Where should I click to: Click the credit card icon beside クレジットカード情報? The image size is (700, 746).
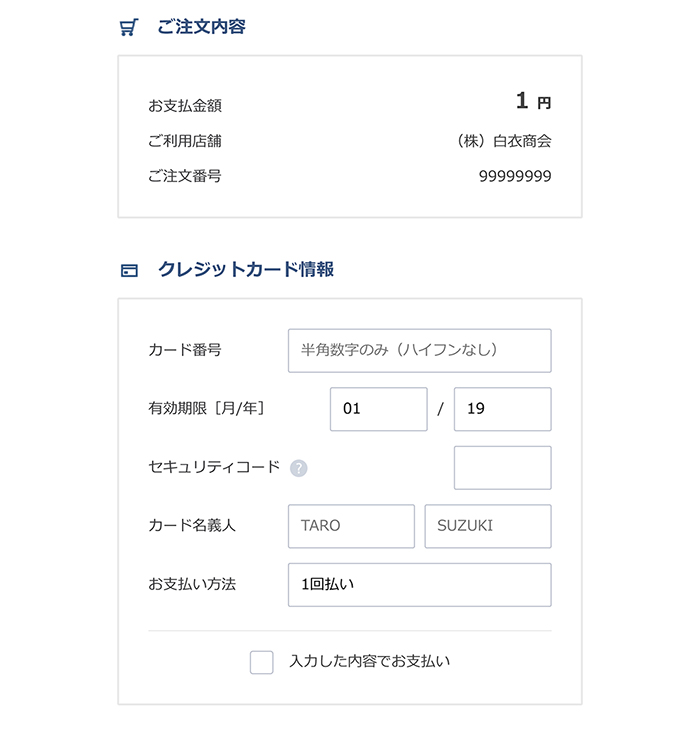129,270
